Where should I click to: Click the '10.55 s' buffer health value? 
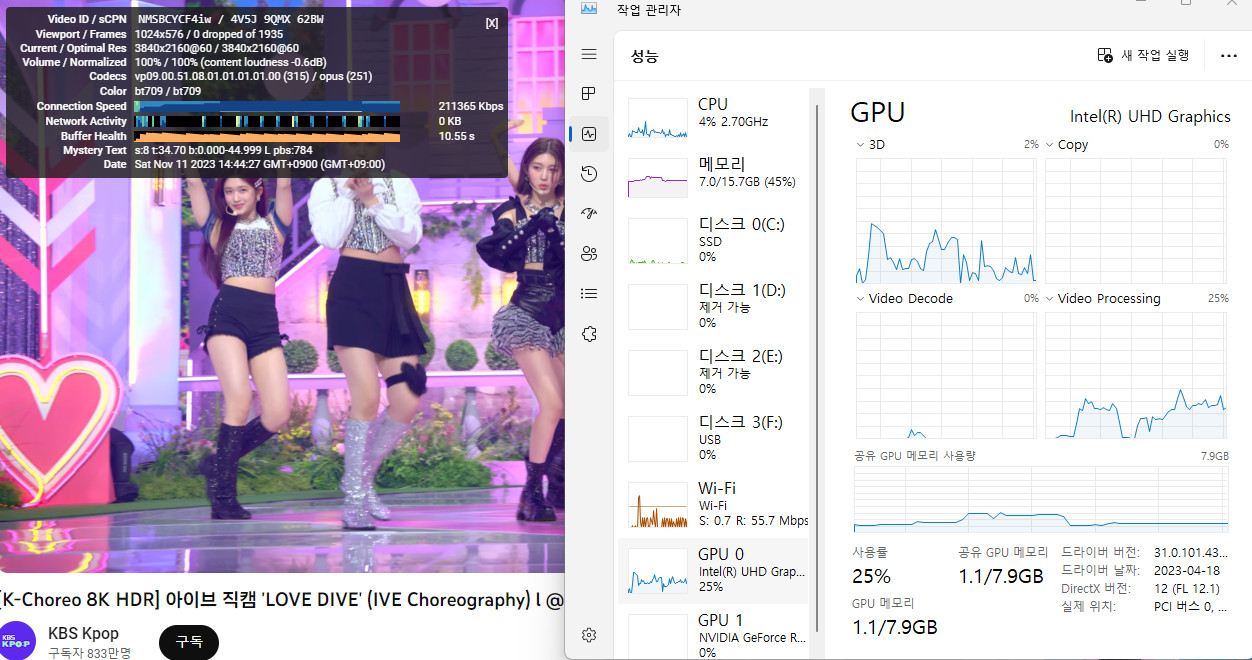pyautogui.click(x=457, y=136)
